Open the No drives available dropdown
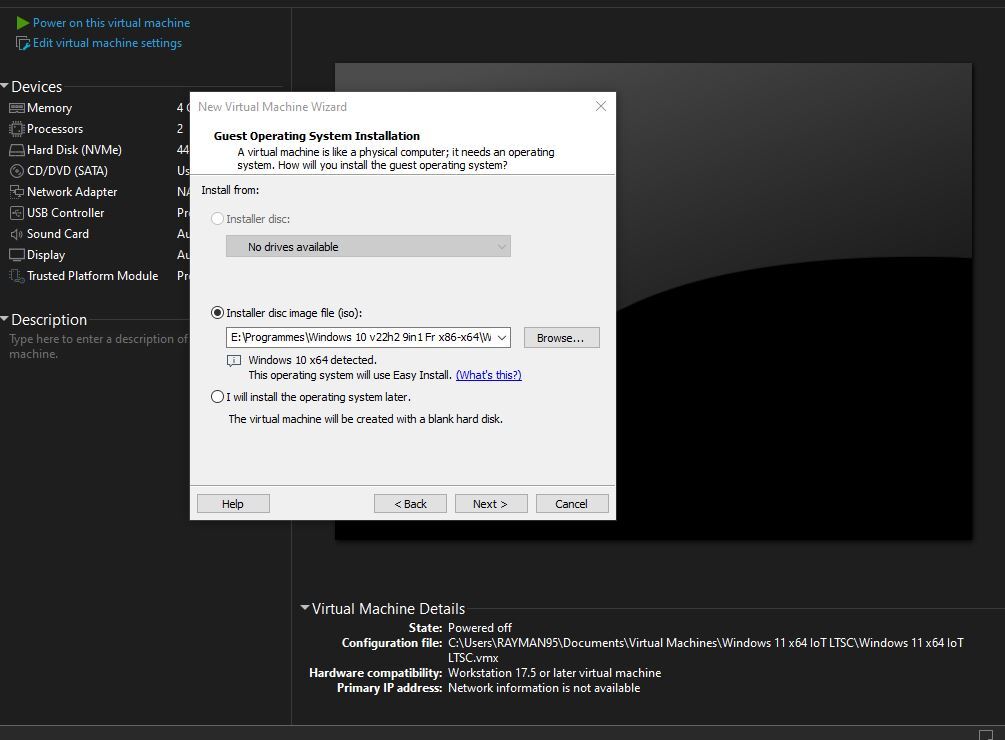 tap(369, 247)
